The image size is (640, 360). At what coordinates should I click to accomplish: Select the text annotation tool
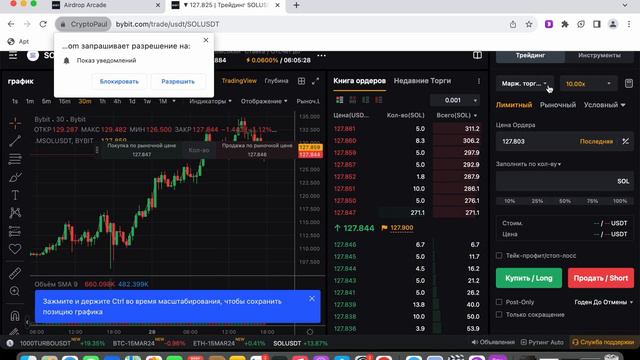coord(15,195)
